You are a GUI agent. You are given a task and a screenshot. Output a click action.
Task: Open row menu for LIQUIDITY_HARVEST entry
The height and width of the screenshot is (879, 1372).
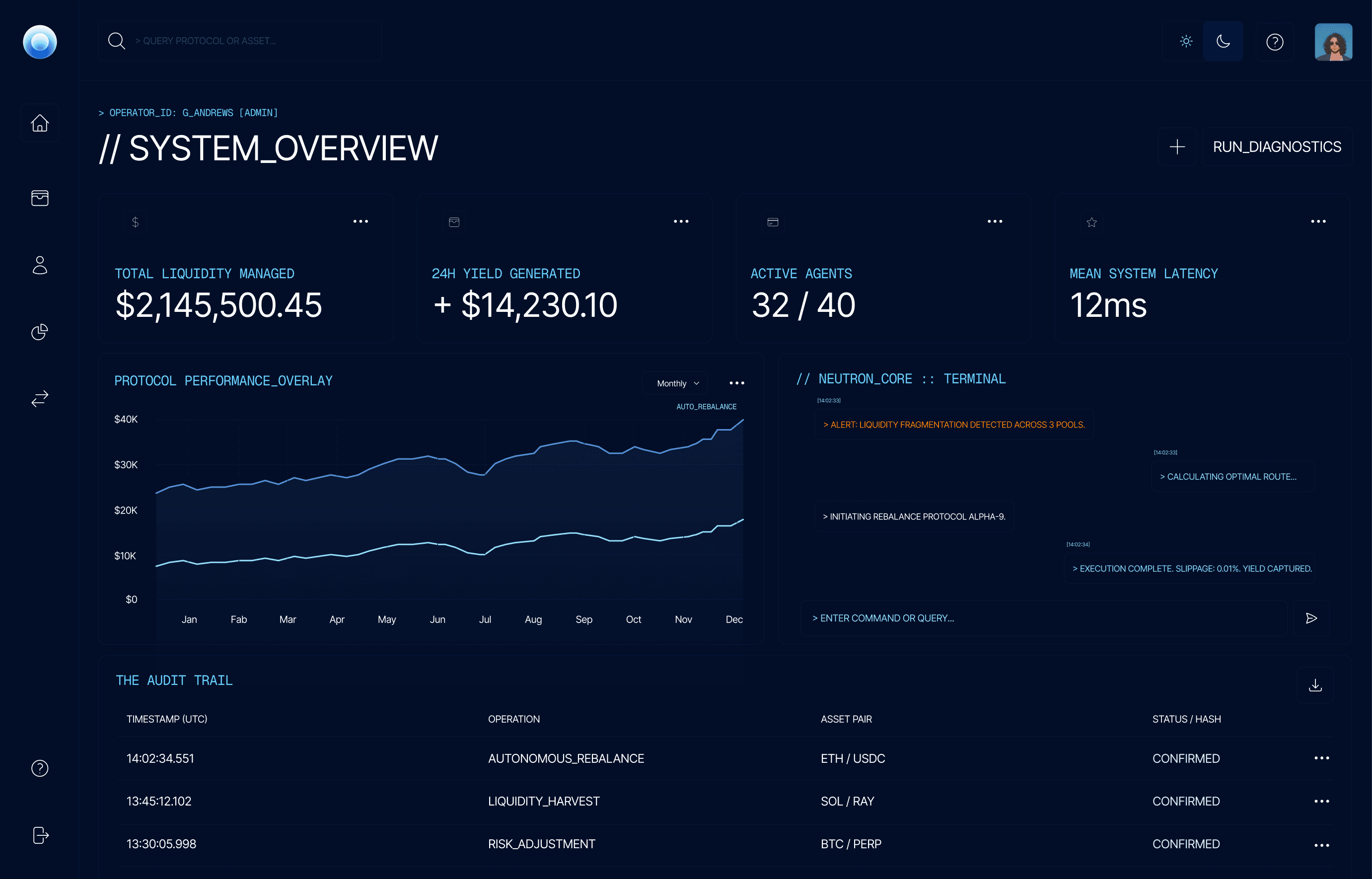point(1321,802)
